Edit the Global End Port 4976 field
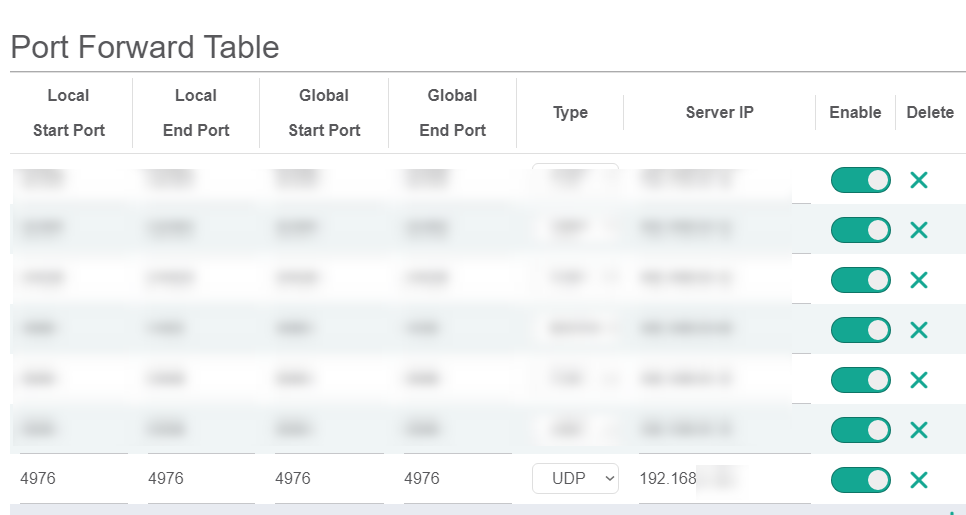The image size is (966, 515). coord(452,479)
